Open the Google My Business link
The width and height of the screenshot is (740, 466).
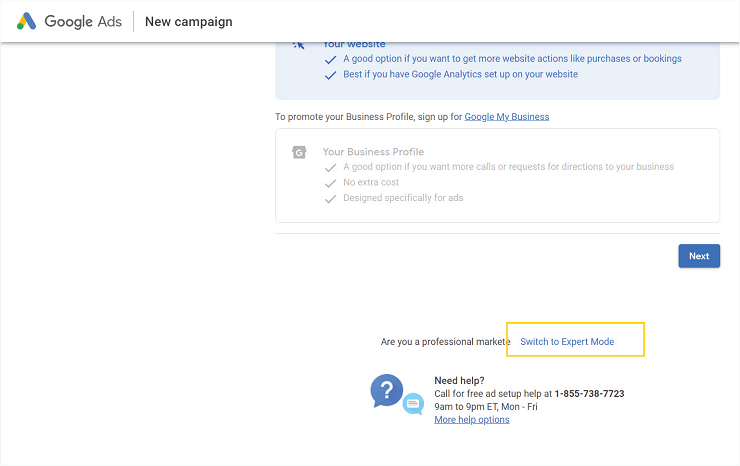click(x=506, y=117)
